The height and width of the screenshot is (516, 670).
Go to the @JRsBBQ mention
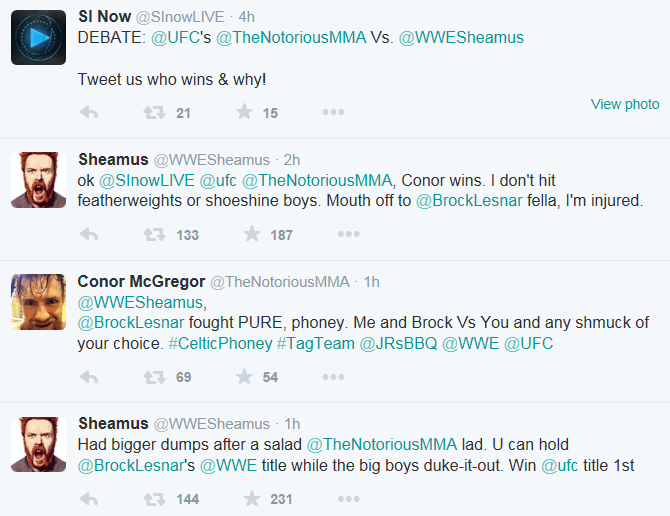(396, 343)
